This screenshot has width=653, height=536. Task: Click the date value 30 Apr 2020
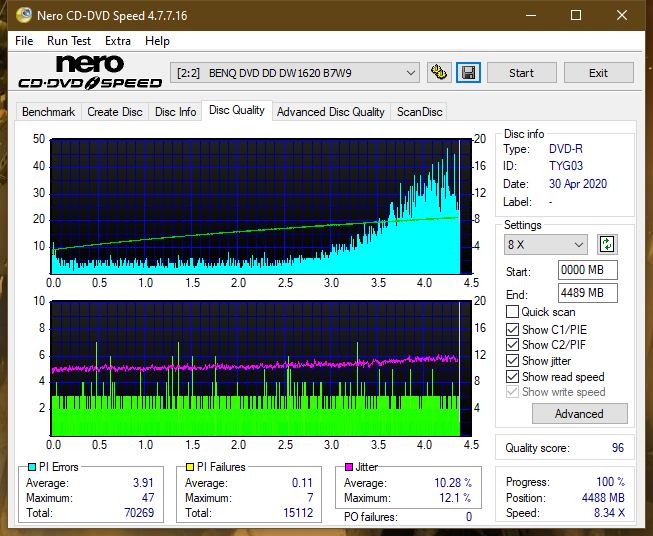(x=578, y=184)
